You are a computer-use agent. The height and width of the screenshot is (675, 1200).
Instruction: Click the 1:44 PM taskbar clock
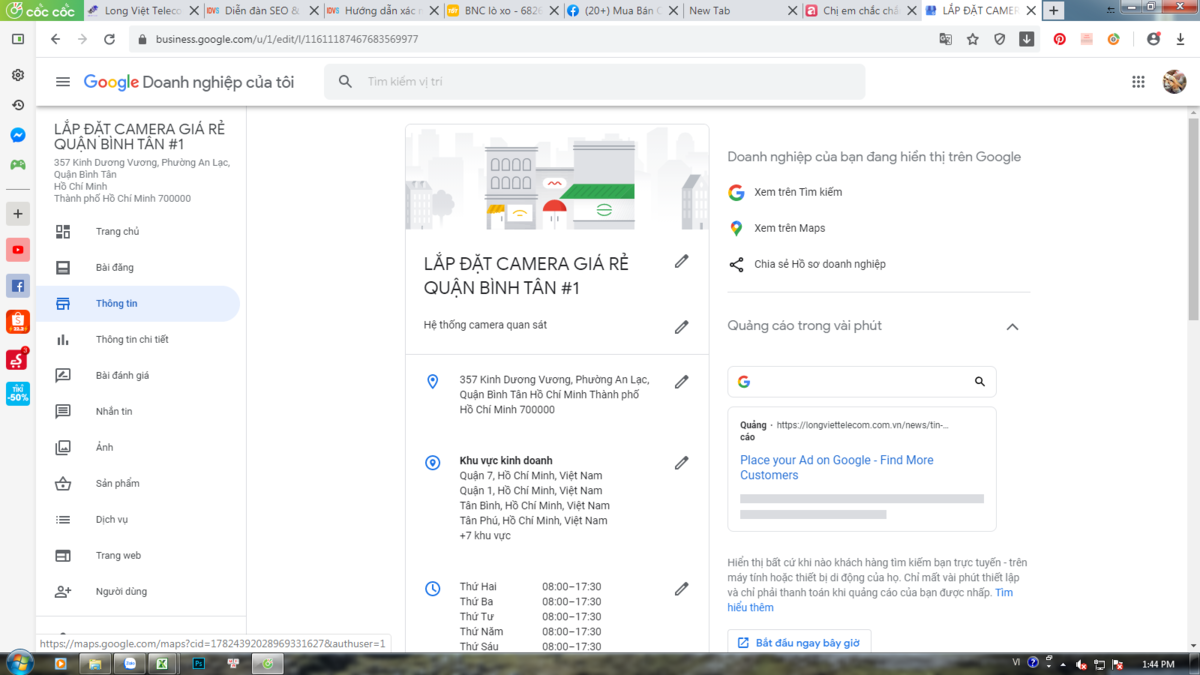click(x=1157, y=664)
